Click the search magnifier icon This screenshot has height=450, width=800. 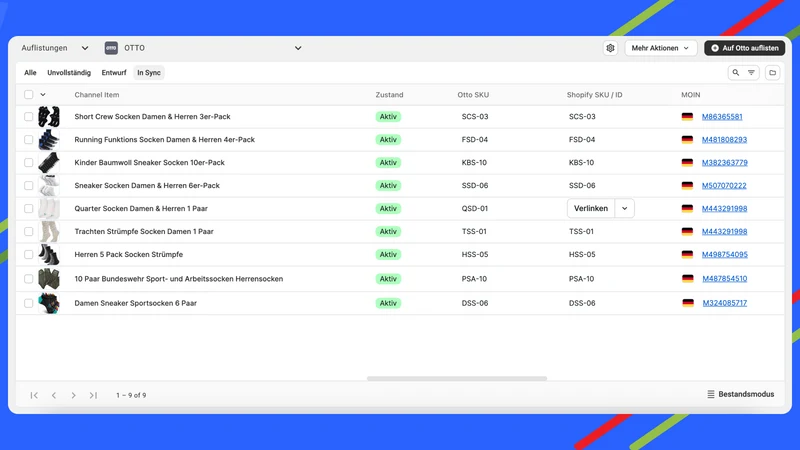(x=736, y=73)
